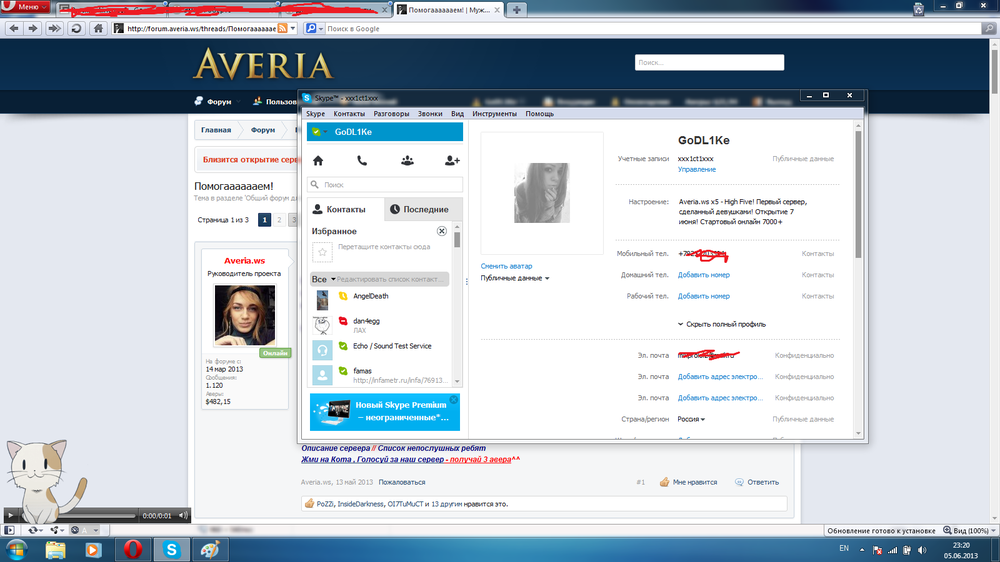The image size is (1000, 562).
Task: Open the Skype home icon
Action: point(318,160)
